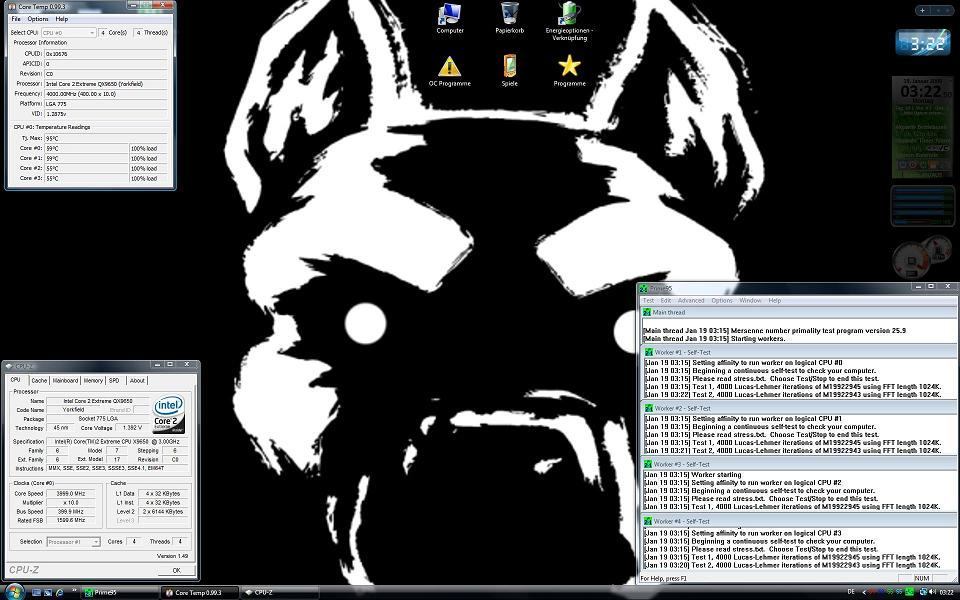This screenshot has height=600, width=960.
Task: Open the Papierkorb recycle bin icon
Action: [x=509, y=17]
